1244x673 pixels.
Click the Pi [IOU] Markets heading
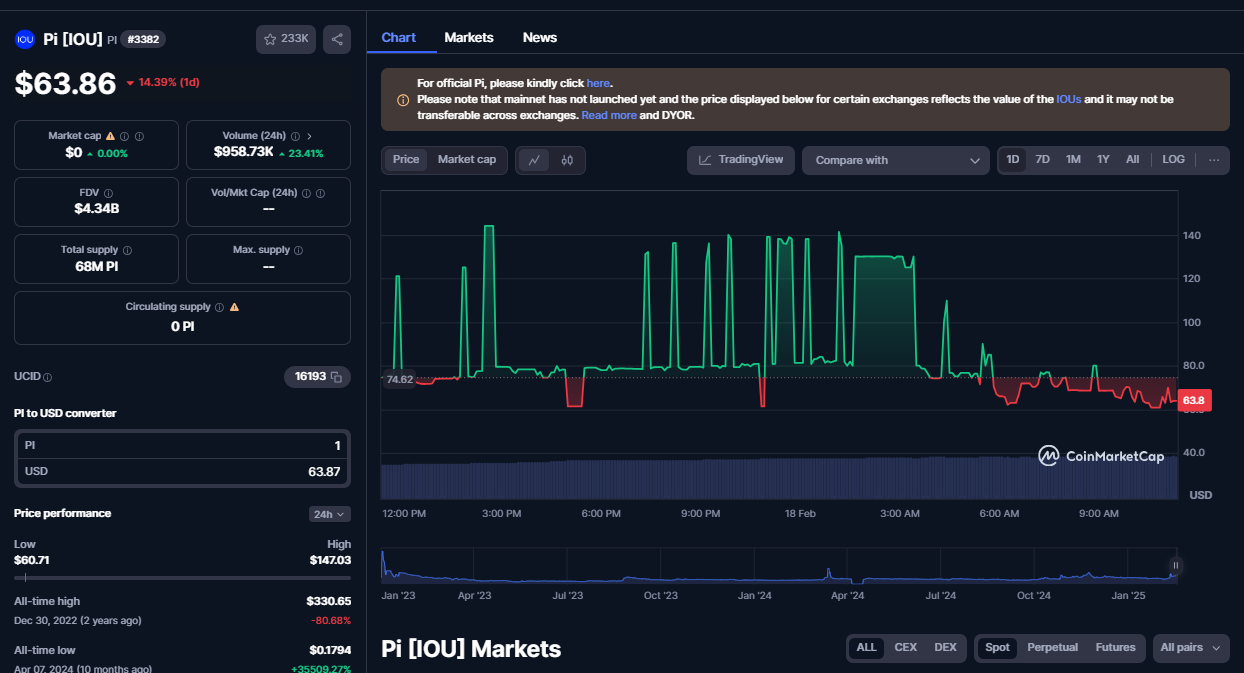click(x=471, y=649)
